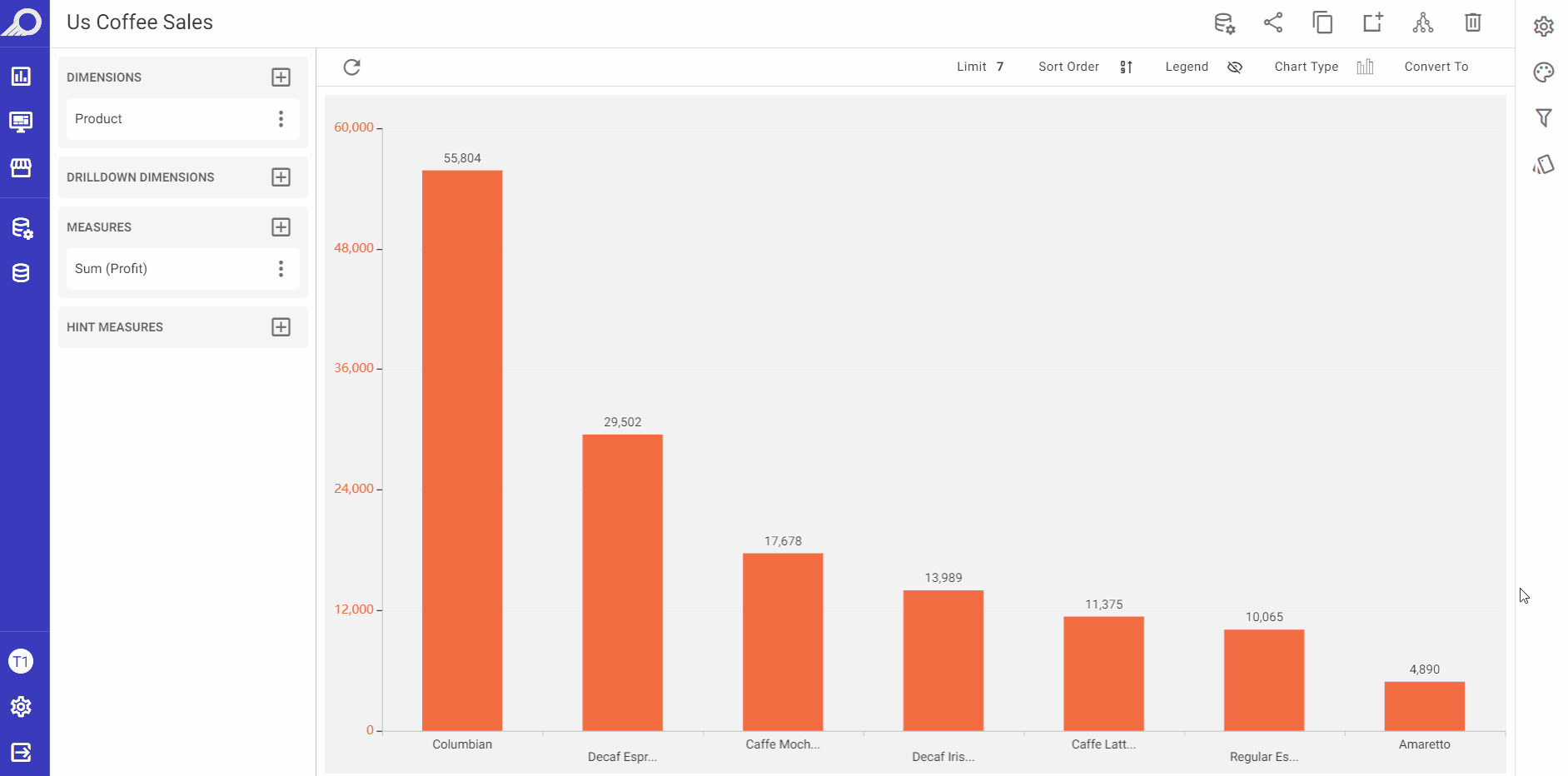
Task: Open the filter funnel icon
Action: point(1544,118)
